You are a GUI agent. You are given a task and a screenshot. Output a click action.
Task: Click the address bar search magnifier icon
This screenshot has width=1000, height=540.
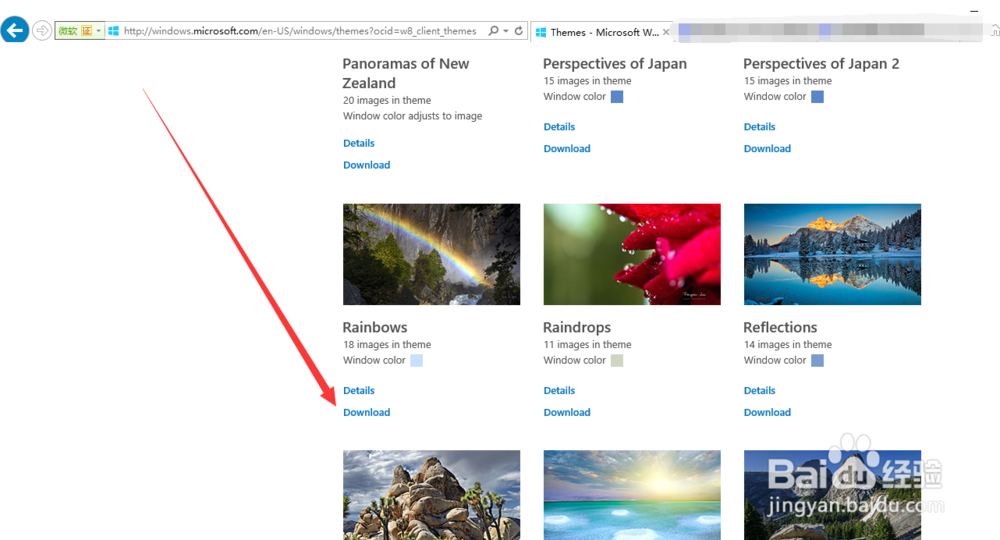[x=493, y=31]
